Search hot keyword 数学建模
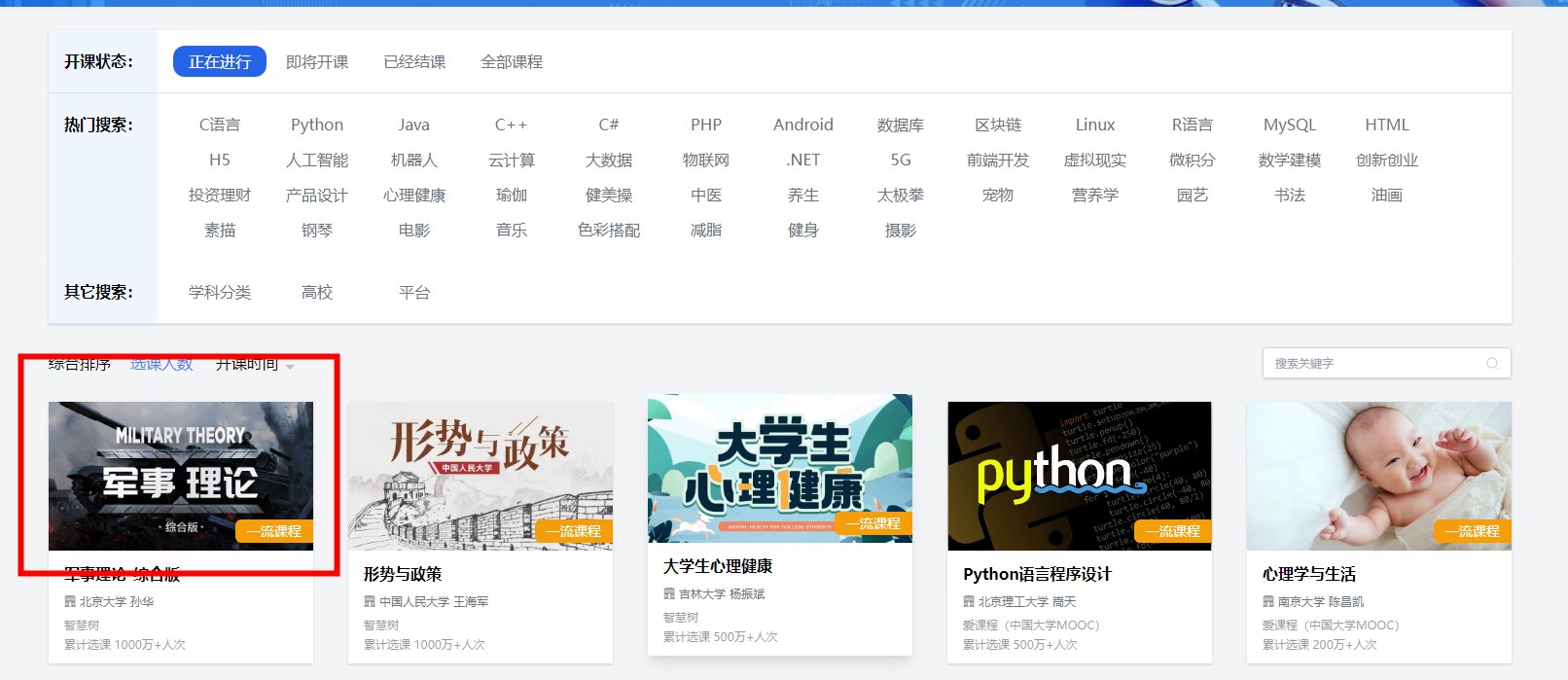 1290,160
